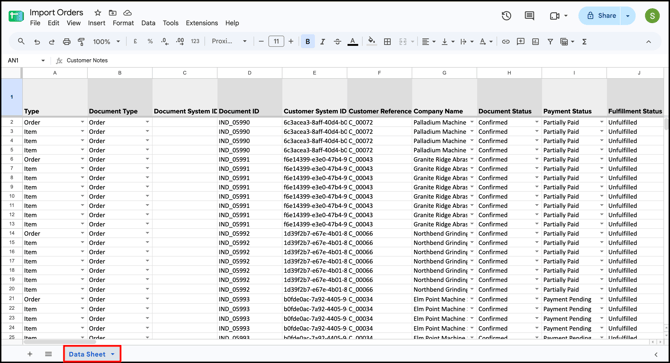Open Type dropdown in row 2
Screen dimensions: 670x363
point(82,122)
